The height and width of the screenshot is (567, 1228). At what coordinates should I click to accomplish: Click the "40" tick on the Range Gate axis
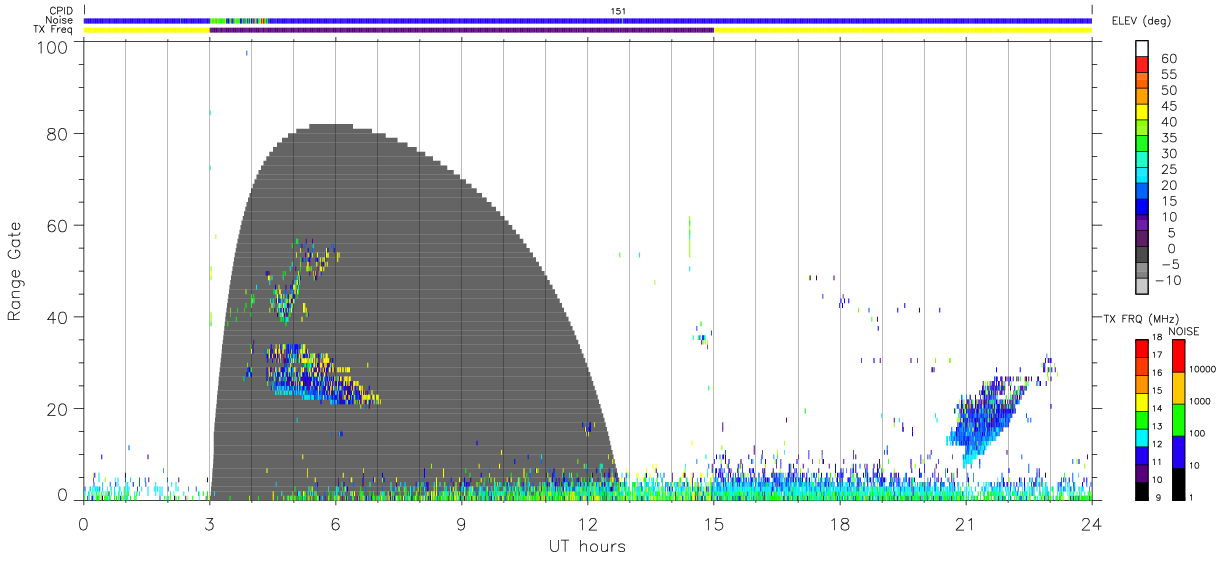(x=57, y=317)
